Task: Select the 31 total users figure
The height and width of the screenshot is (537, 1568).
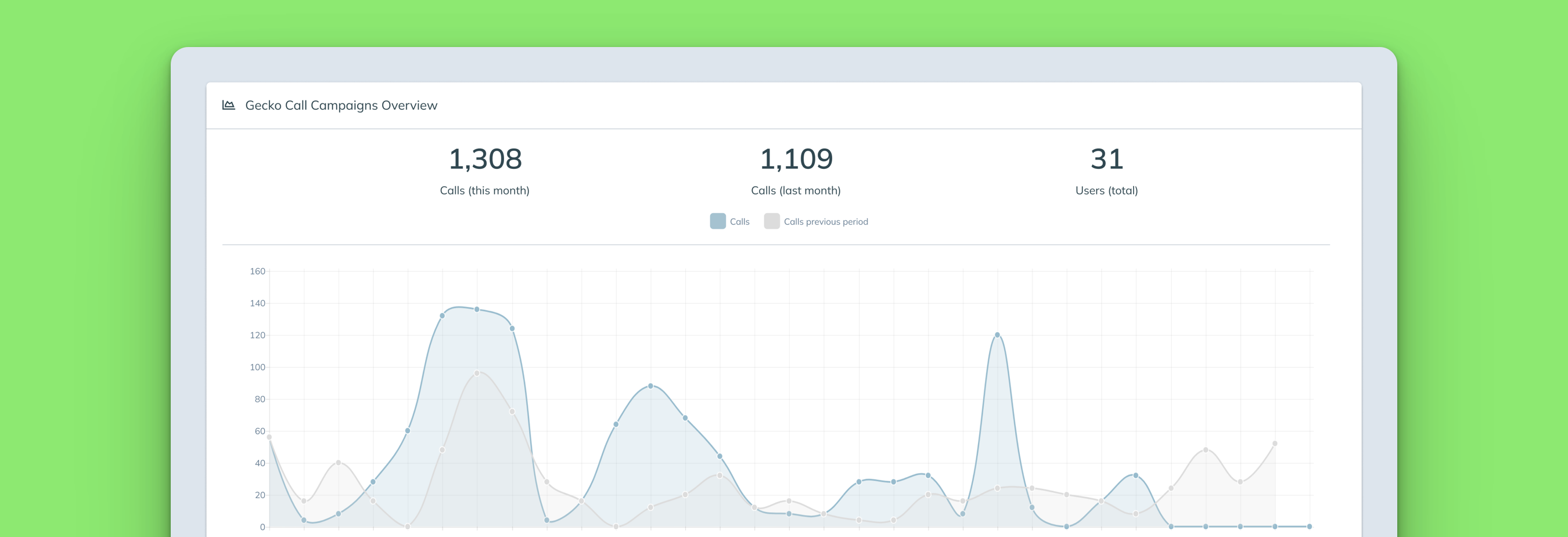Action: click(1107, 159)
